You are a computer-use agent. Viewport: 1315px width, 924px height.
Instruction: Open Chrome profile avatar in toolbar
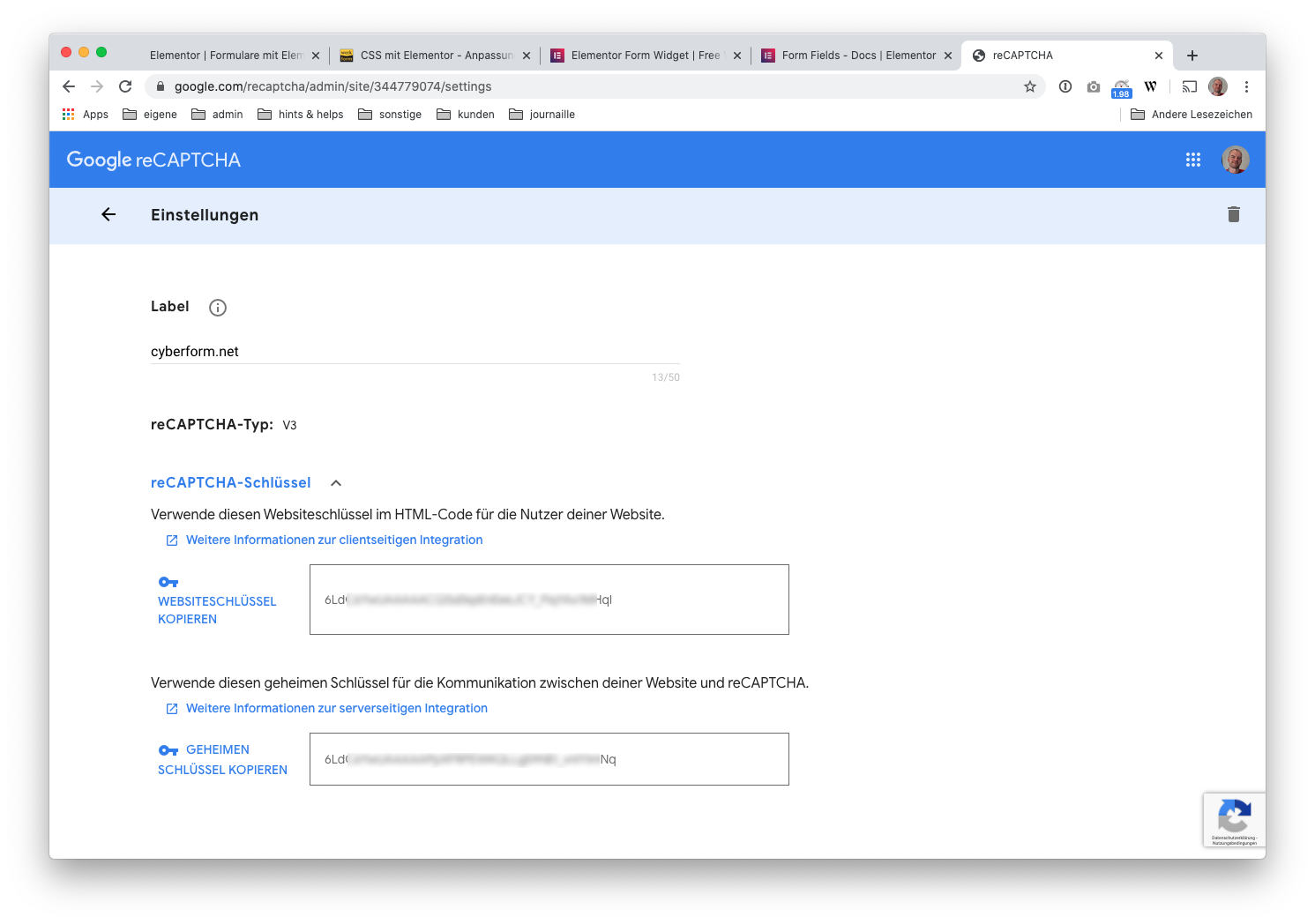pyautogui.click(x=1218, y=86)
